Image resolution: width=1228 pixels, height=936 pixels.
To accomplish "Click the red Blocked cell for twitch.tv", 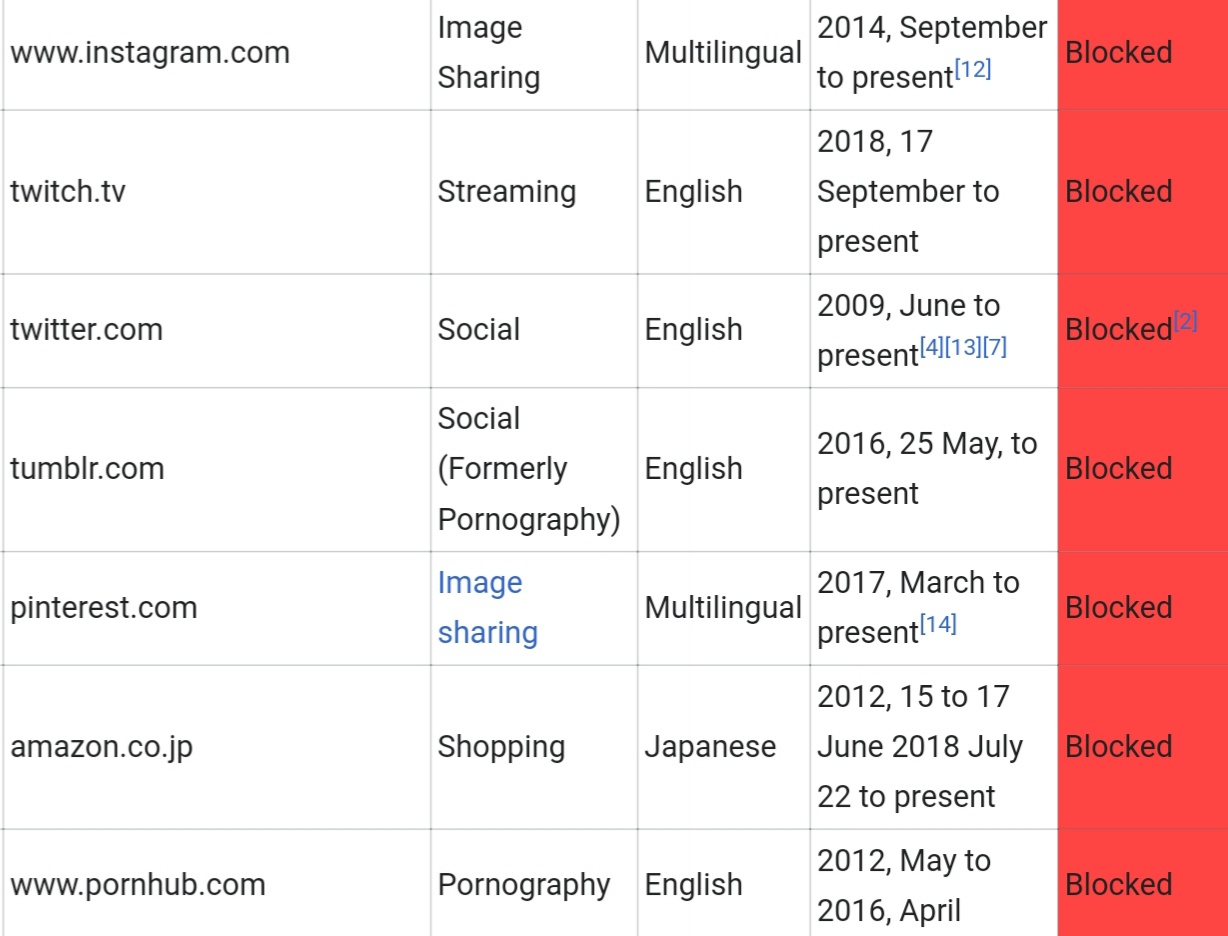I will pos(1143,192).
